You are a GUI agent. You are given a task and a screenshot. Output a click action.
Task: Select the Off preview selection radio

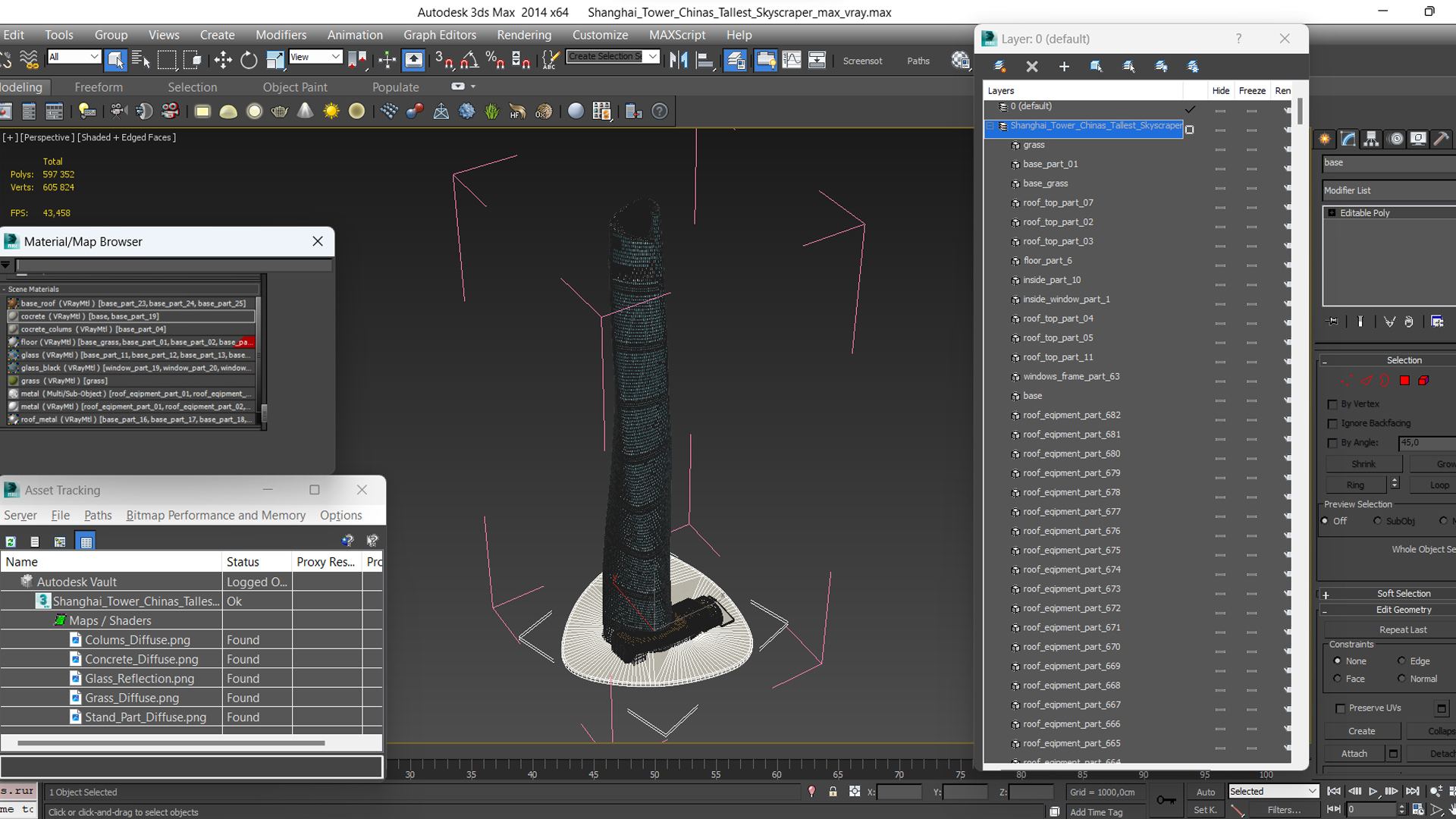(1326, 521)
